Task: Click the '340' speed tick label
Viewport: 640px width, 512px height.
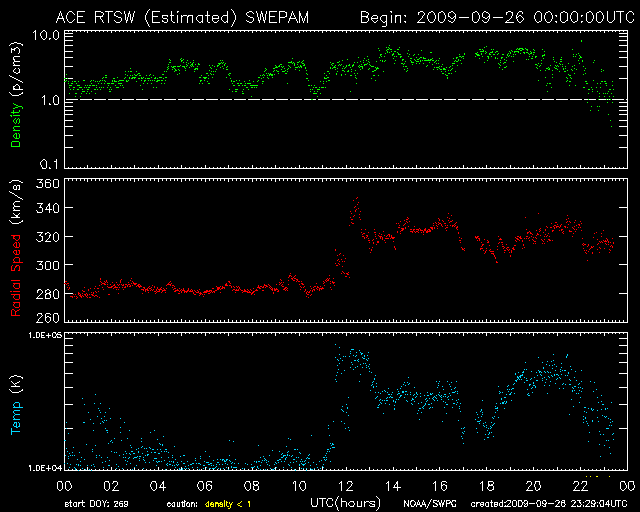Action: click(x=47, y=208)
